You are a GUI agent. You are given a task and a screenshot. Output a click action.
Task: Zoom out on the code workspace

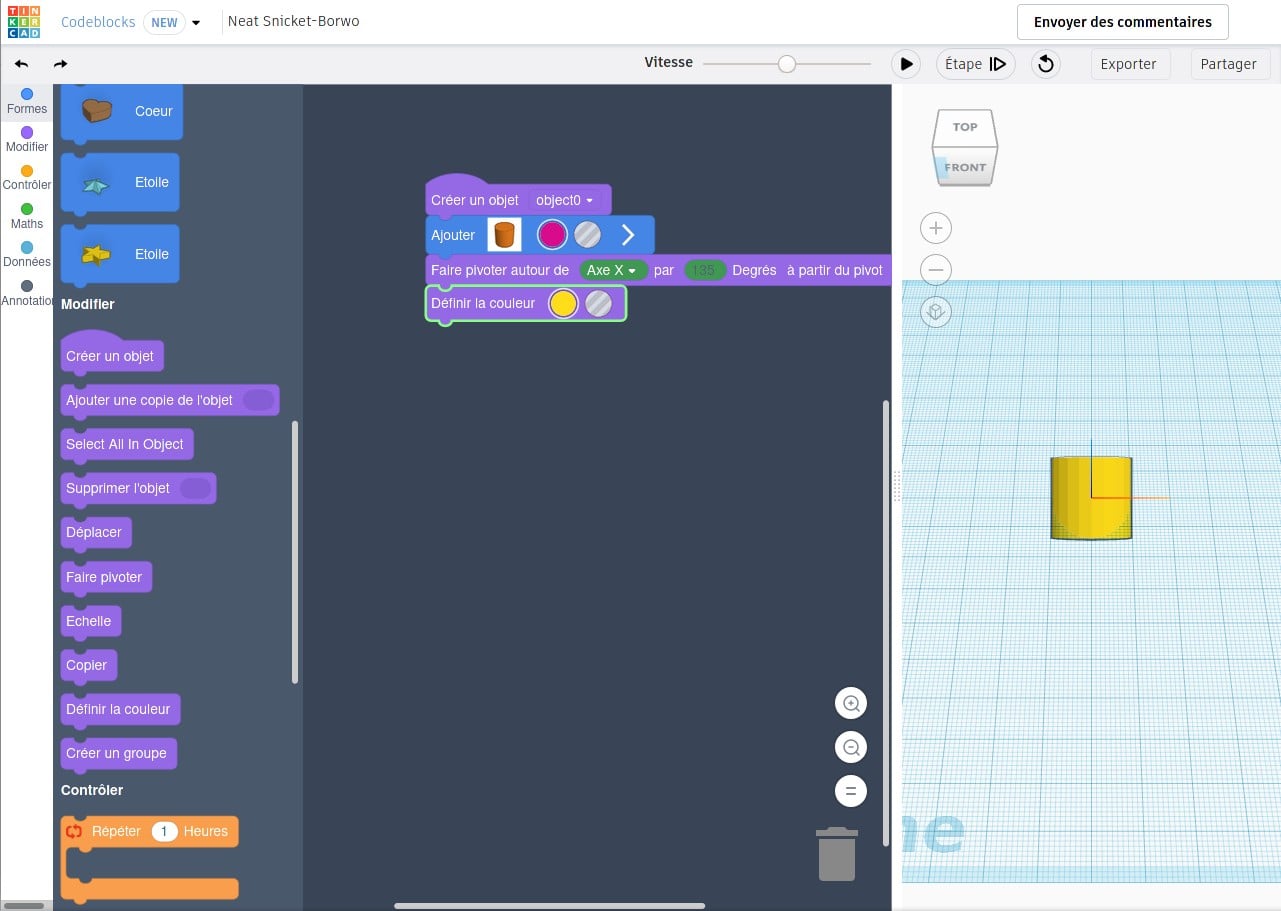pyautogui.click(x=851, y=747)
